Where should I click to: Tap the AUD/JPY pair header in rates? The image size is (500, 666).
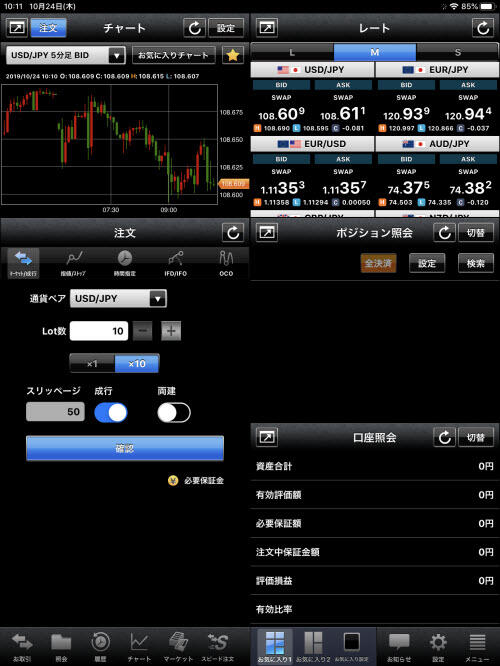(x=437, y=144)
